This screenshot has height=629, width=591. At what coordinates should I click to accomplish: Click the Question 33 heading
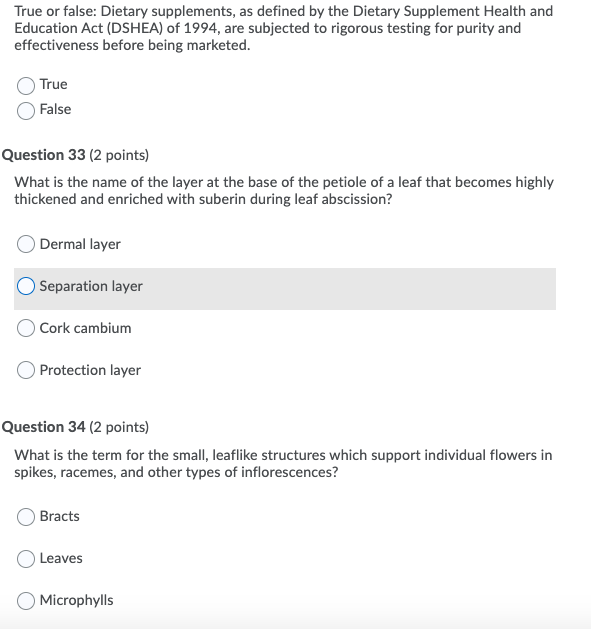tap(75, 155)
